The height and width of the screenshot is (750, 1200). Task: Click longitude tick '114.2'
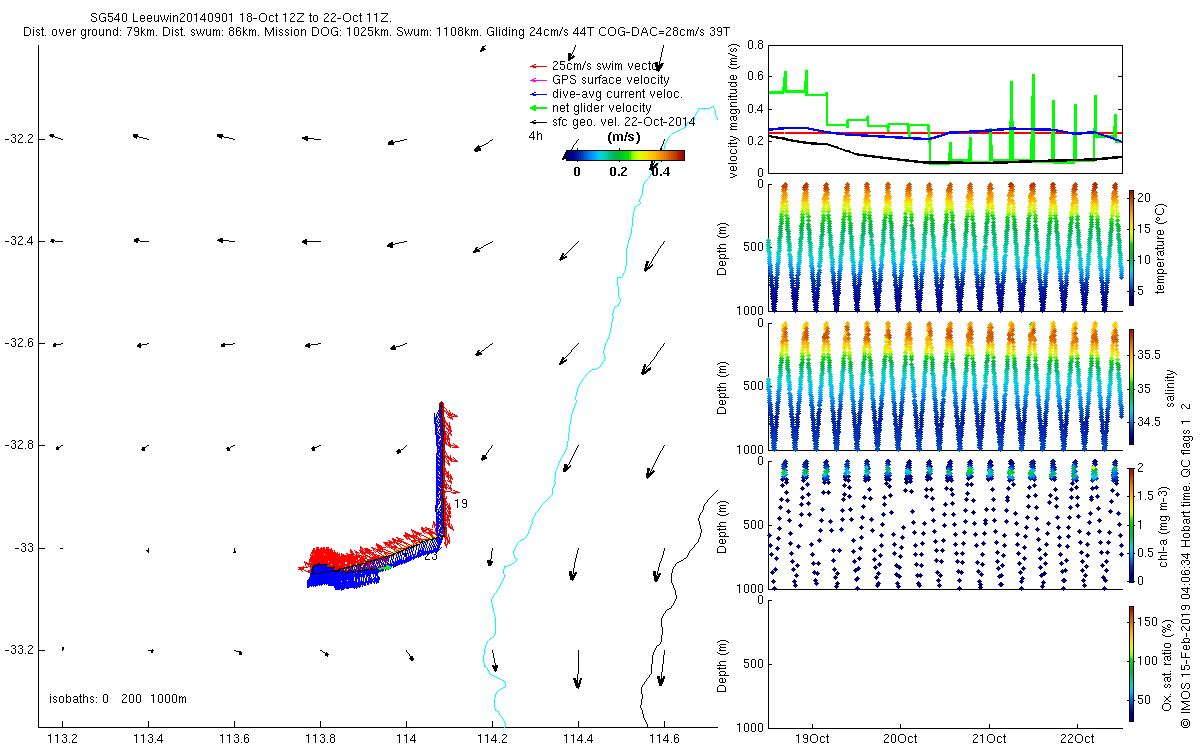pyautogui.click(x=492, y=739)
